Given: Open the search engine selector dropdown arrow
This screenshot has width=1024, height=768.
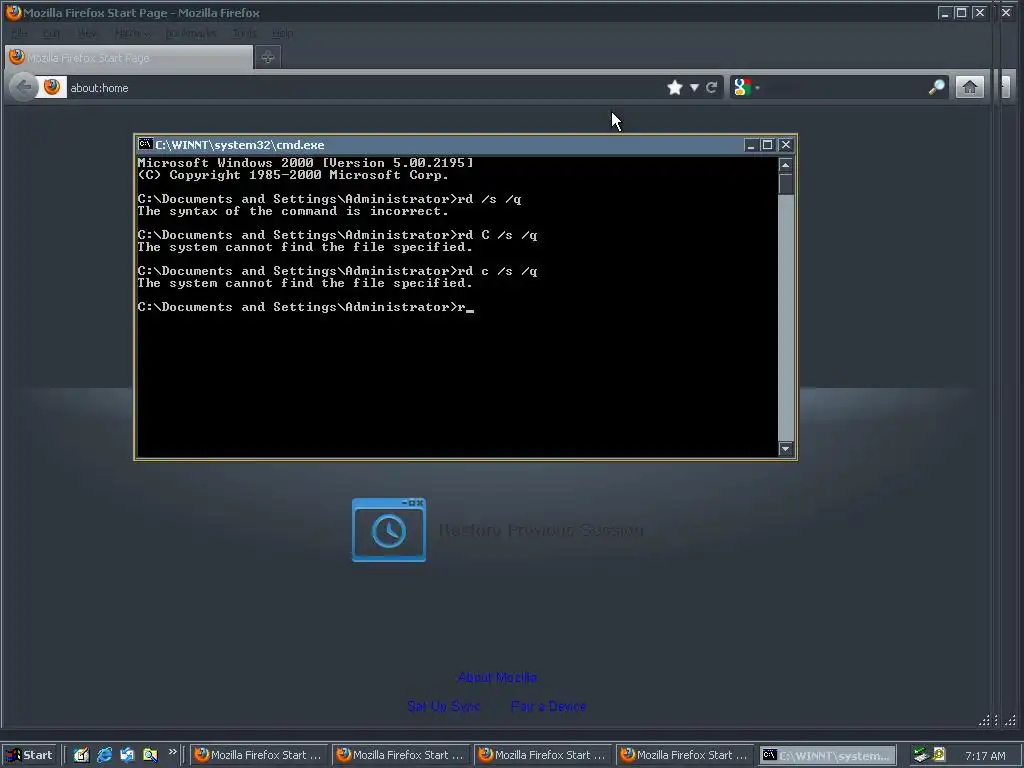Looking at the screenshot, I should click(x=758, y=88).
